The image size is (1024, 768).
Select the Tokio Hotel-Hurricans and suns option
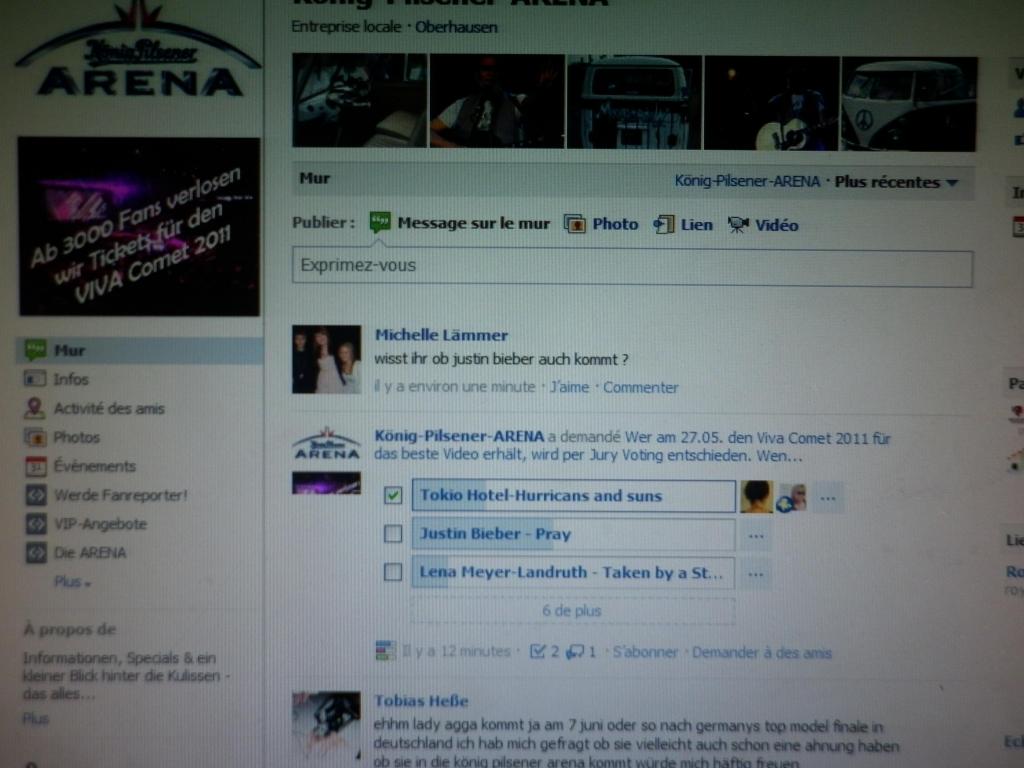(573, 496)
